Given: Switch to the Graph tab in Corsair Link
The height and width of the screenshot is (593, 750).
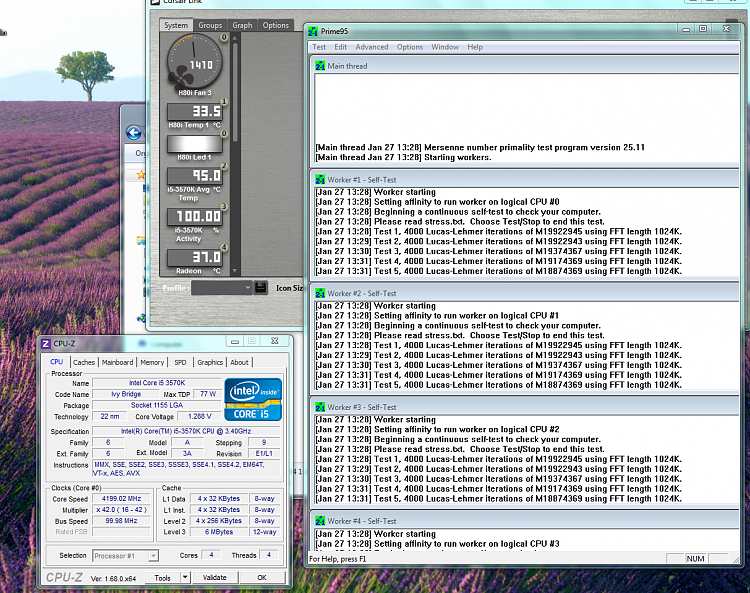Looking at the screenshot, I should point(243,25).
